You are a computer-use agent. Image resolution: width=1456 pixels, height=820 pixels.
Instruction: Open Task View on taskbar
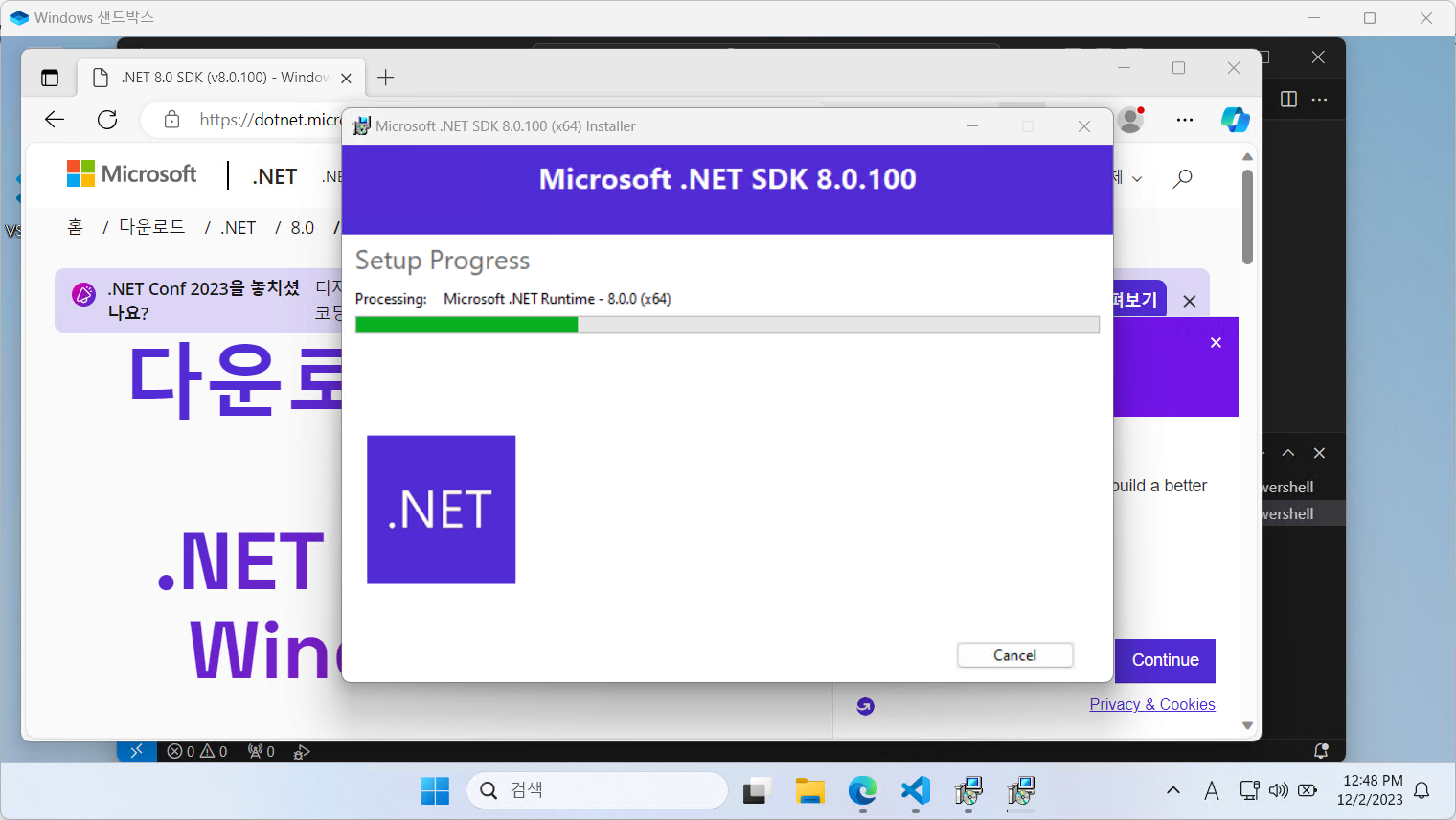click(757, 791)
